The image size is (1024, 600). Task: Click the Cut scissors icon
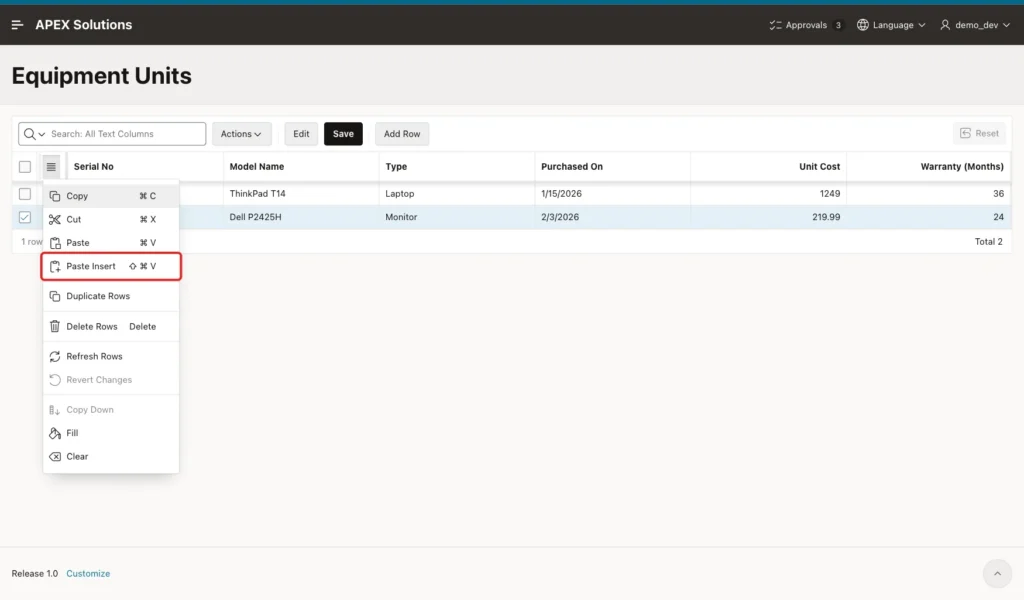[55, 219]
